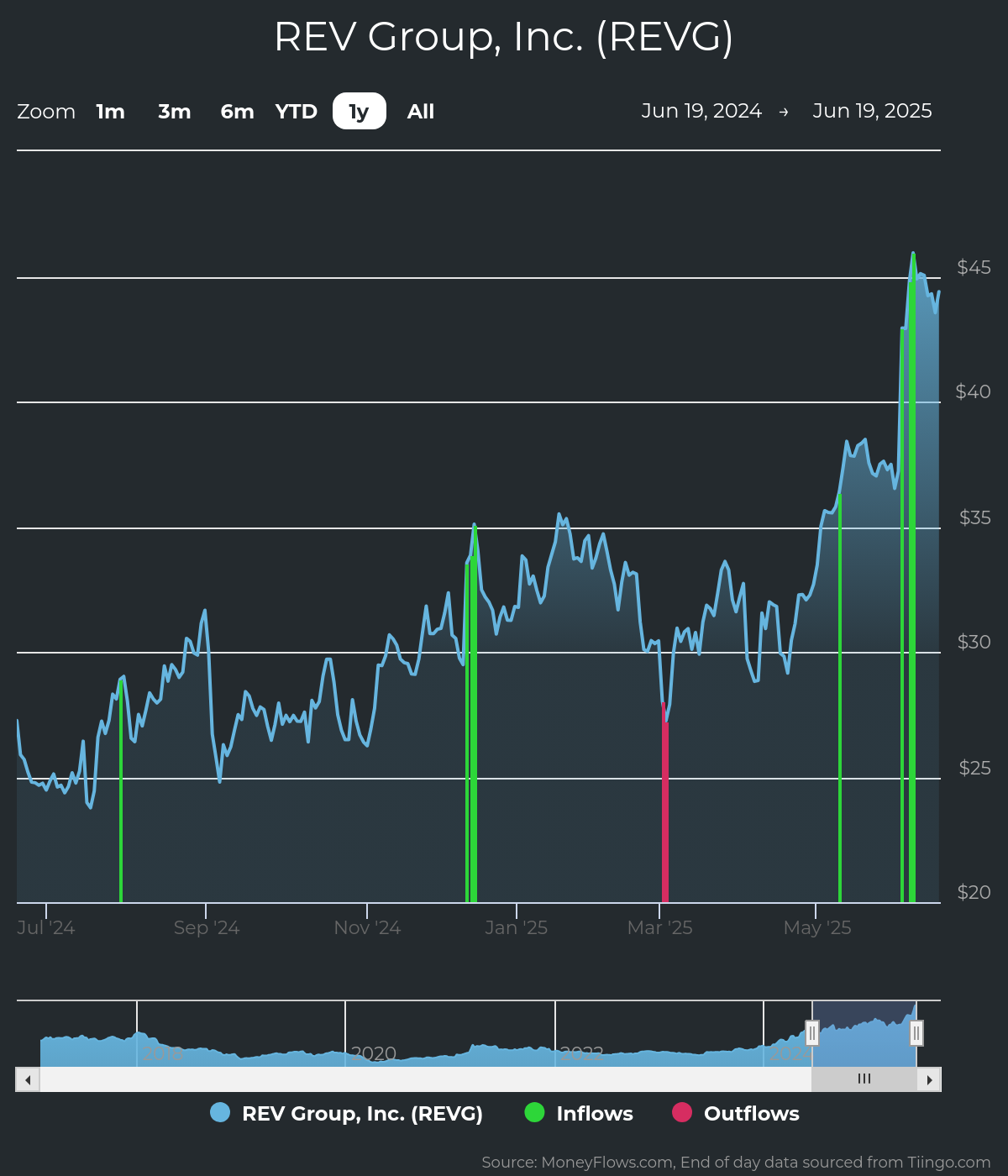Viewport: 1008px width, 1176px height.
Task: Click the blue REVG legend dot
Action: point(220,1112)
